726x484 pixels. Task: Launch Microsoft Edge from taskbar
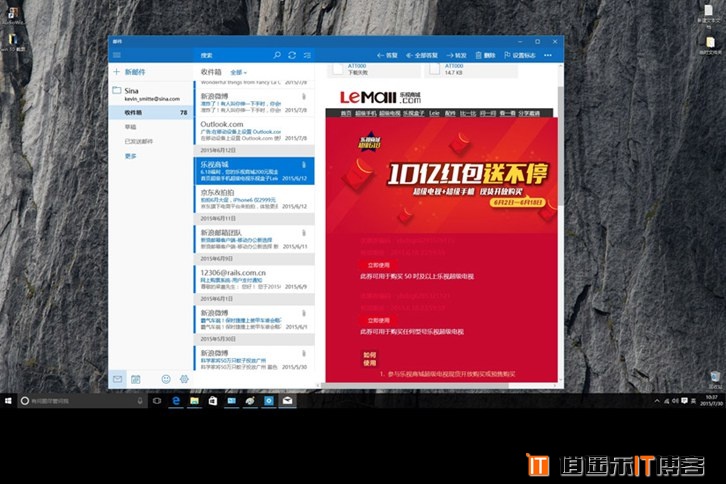176,401
